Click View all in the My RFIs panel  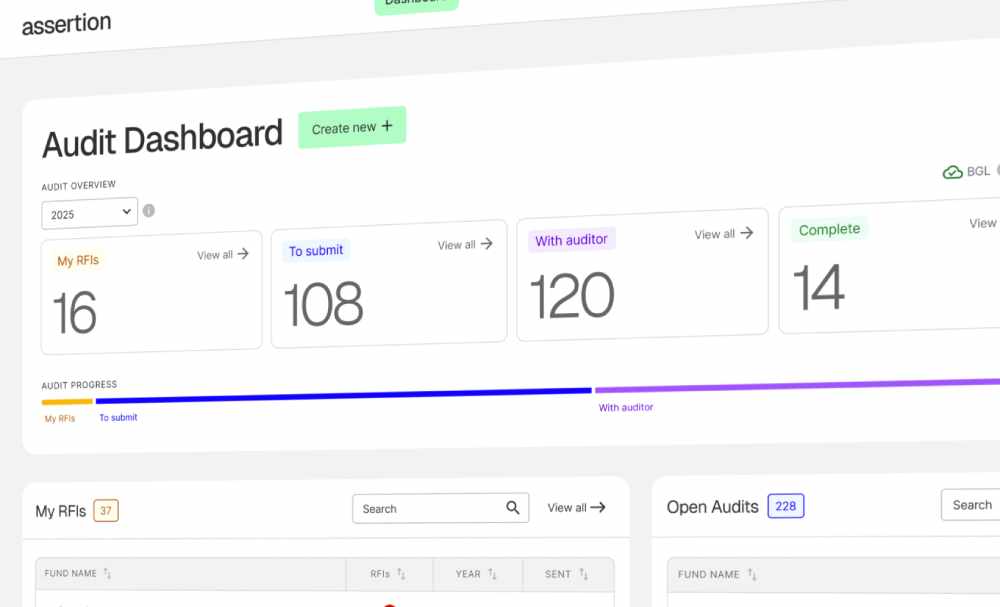tap(577, 508)
